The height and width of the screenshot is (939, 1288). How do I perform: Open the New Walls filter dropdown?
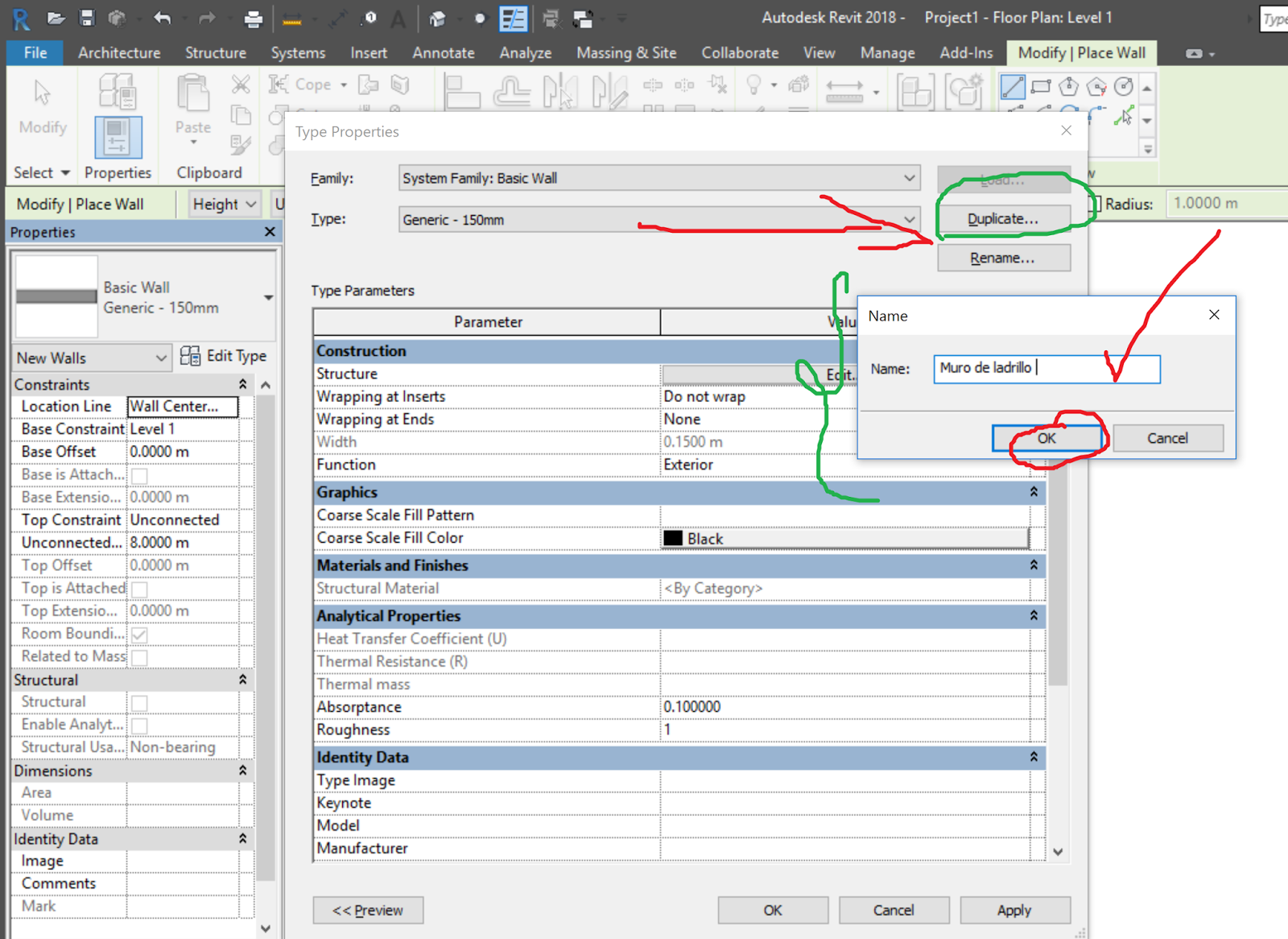point(93,358)
